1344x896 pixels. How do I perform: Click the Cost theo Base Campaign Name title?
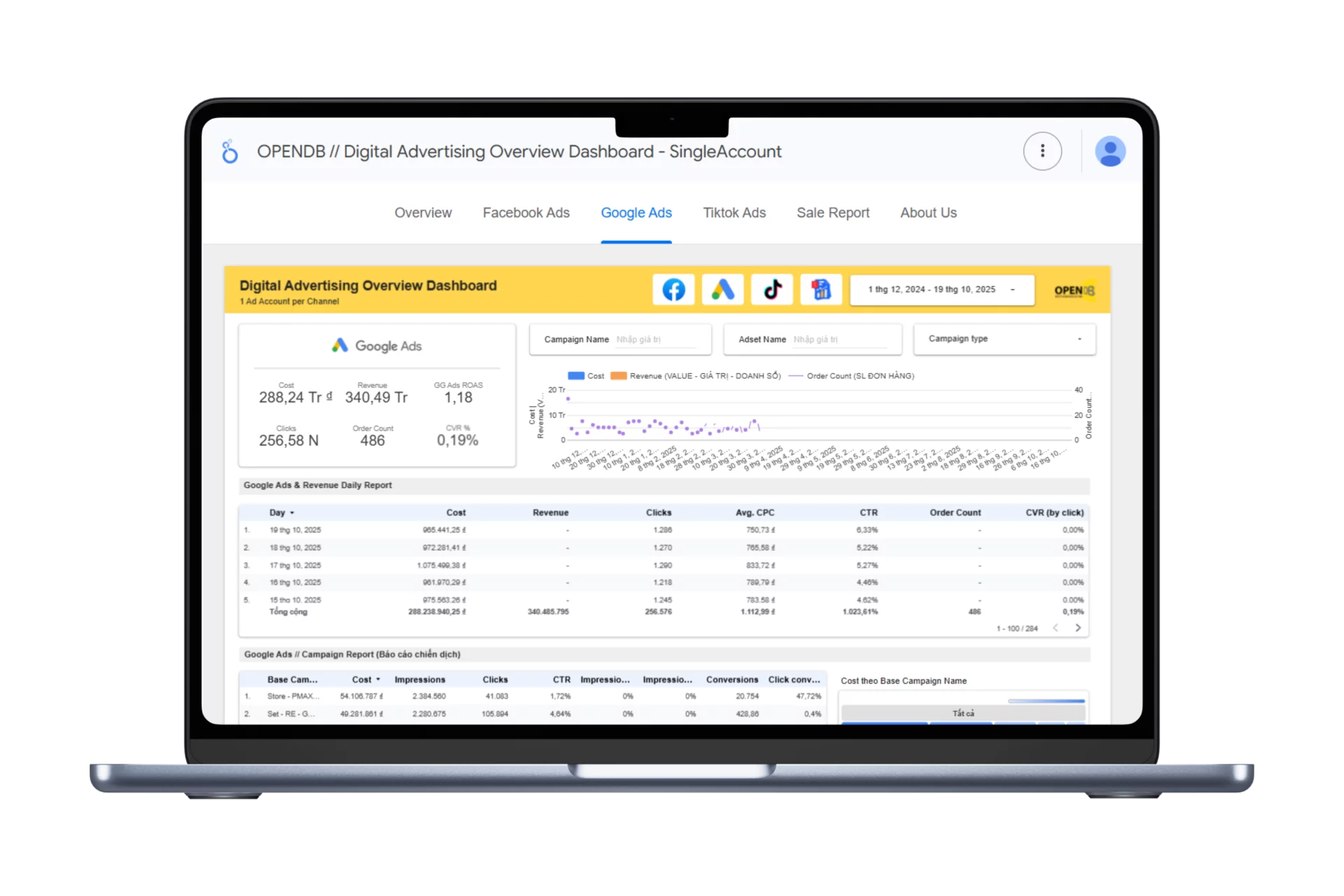[x=904, y=681]
